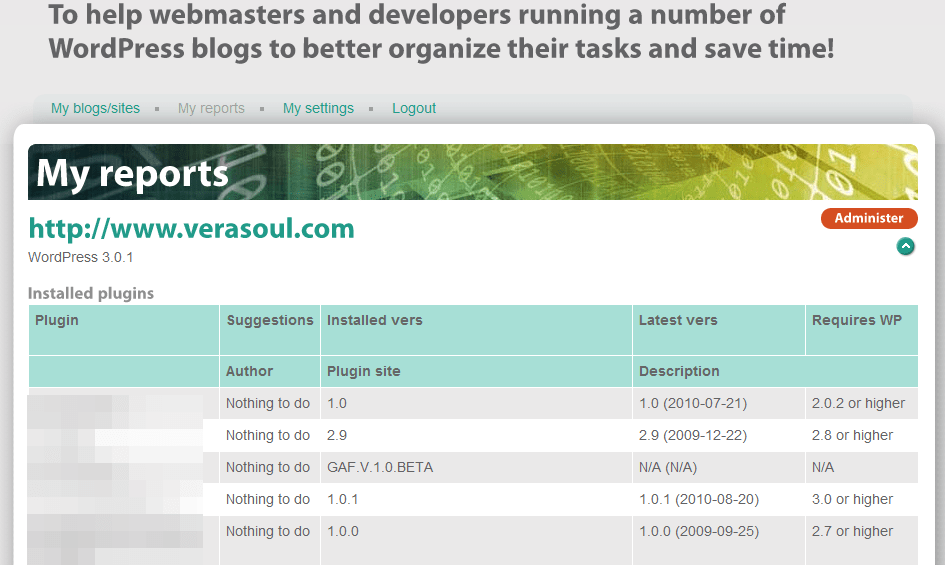945x565 pixels.
Task: Click the Logout link
Action: coord(414,108)
